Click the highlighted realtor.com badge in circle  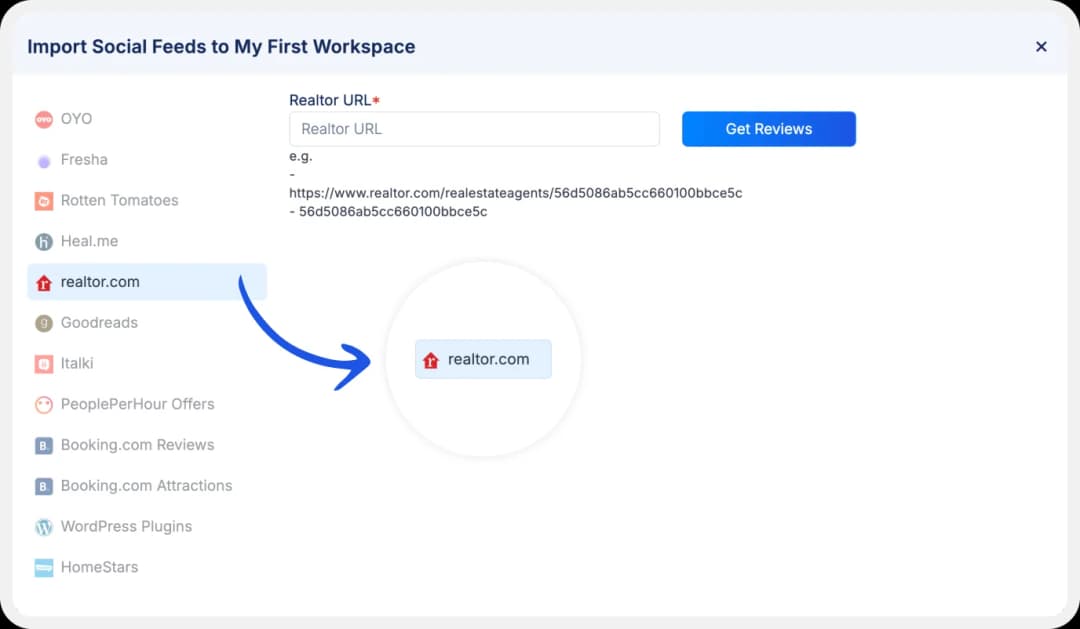click(483, 360)
